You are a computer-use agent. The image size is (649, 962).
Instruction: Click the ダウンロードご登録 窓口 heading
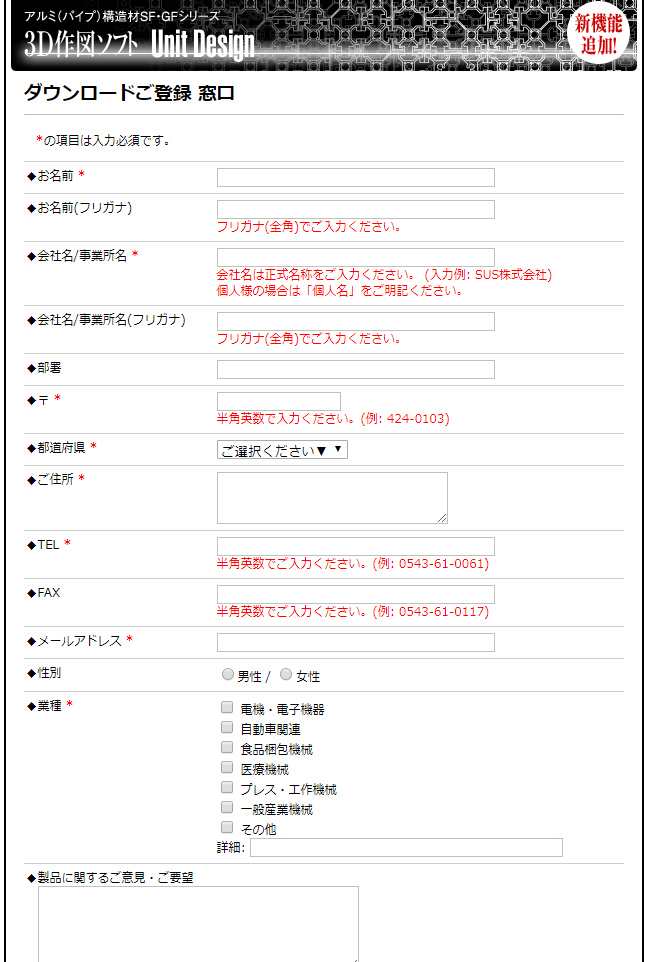point(129,93)
